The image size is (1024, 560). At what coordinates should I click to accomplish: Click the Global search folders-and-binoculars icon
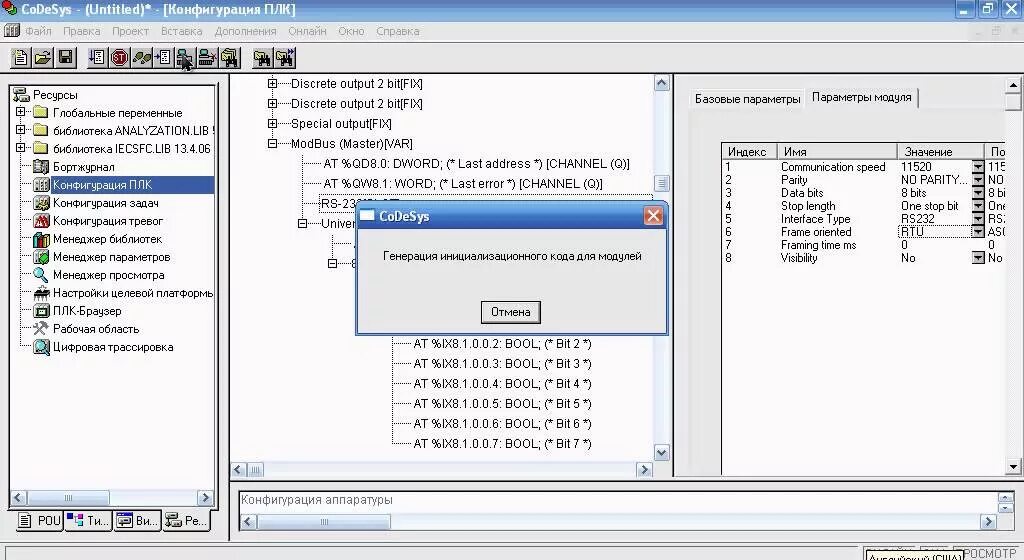(x=230, y=58)
